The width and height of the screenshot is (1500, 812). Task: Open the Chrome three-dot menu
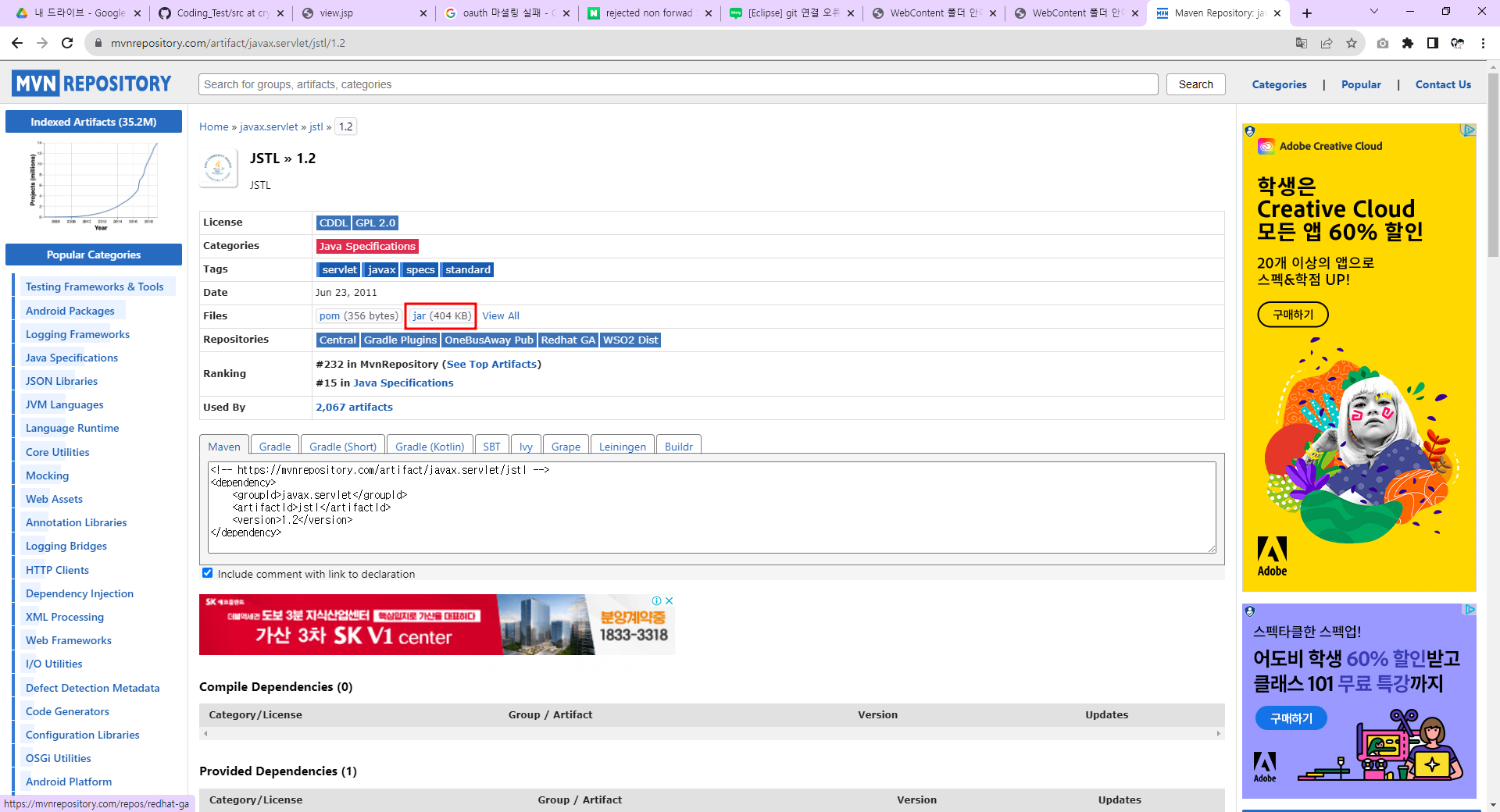(1483, 43)
